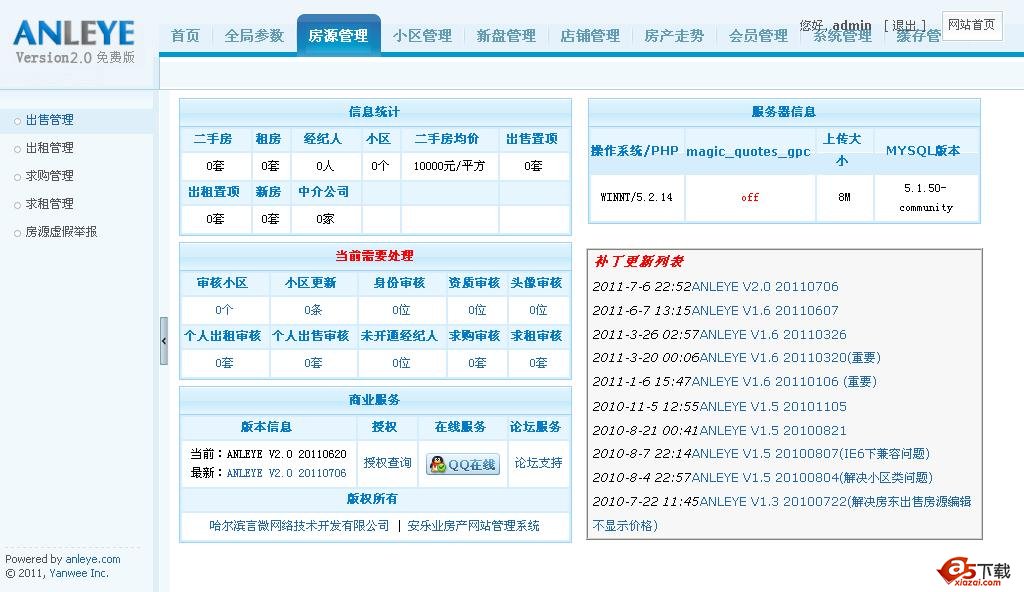The image size is (1024, 592).
Task: Open patch ANLEYE V1.6 20110607 entry
Action: (765, 311)
